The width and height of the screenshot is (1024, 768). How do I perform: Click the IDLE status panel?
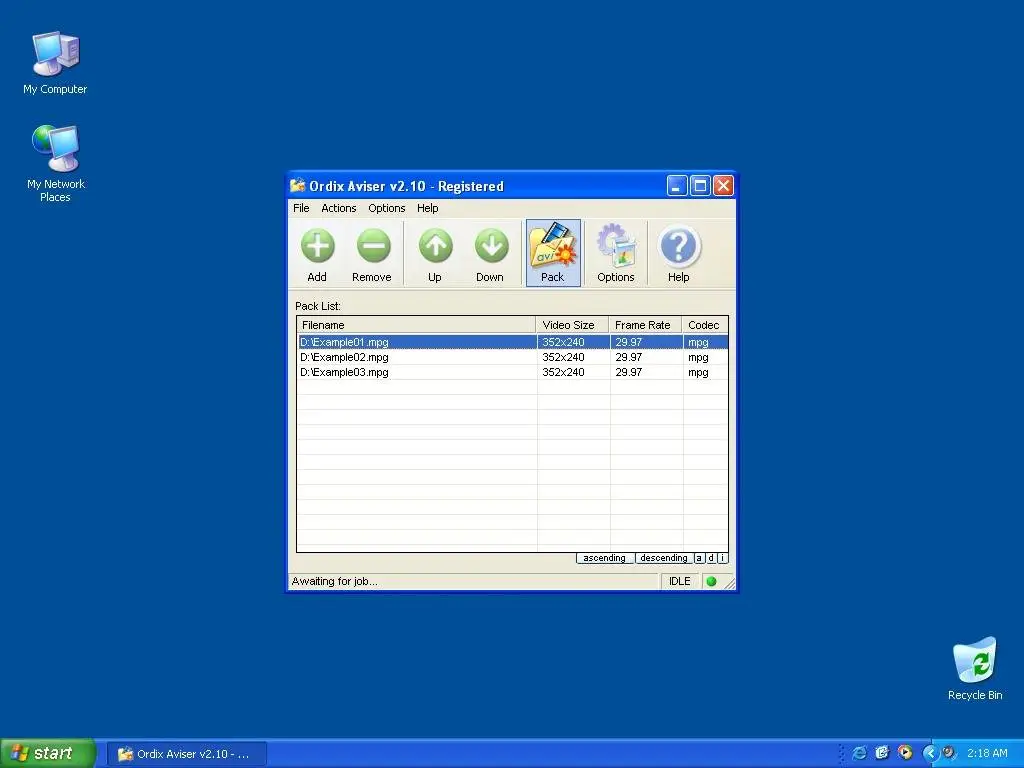coord(680,581)
